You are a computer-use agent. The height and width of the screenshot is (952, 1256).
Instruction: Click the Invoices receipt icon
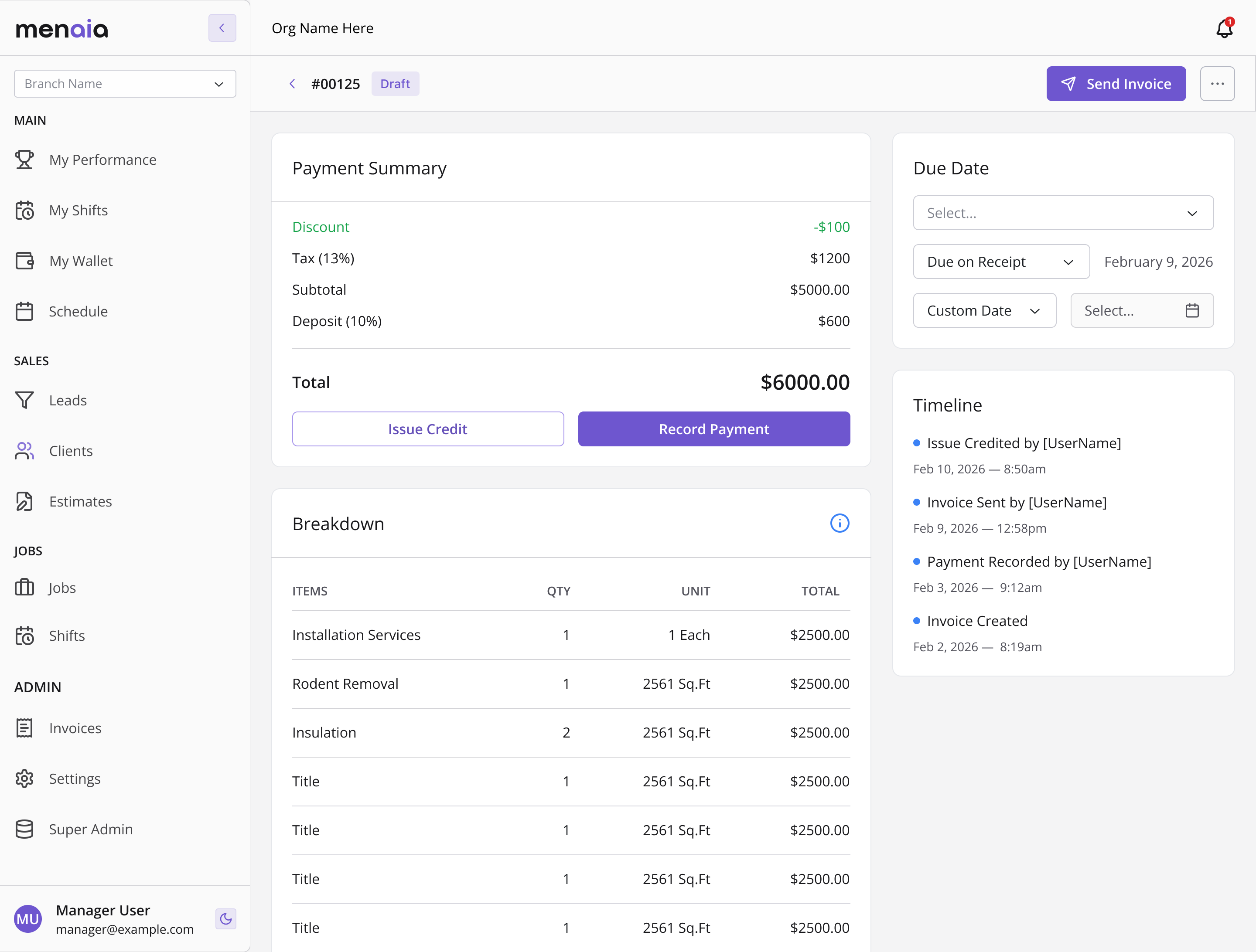click(24, 728)
